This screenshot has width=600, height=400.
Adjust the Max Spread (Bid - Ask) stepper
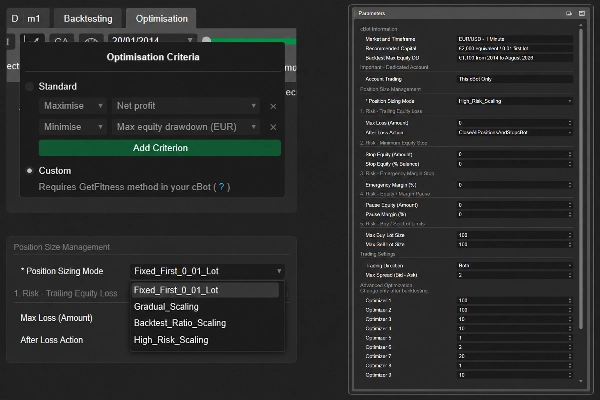[570, 275]
